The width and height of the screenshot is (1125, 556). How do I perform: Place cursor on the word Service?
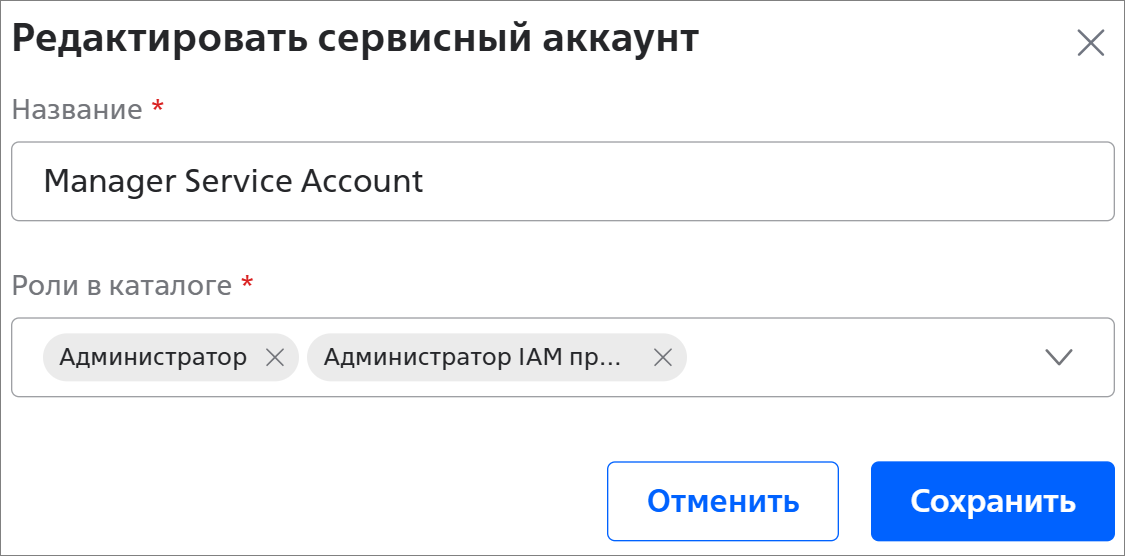pyautogui.click(x=233, y=181)
